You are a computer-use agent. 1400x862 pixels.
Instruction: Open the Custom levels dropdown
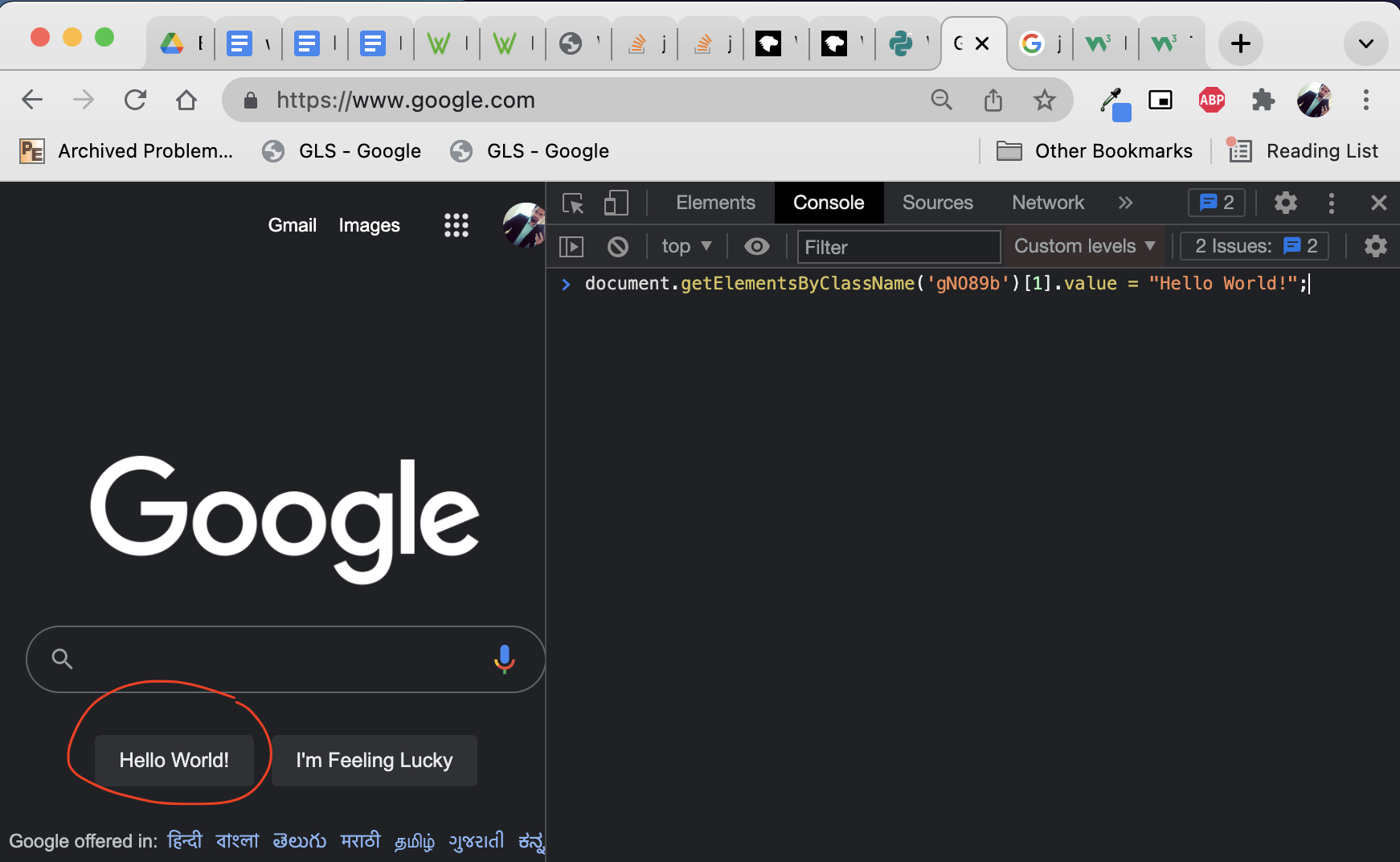pos(1085,246)
